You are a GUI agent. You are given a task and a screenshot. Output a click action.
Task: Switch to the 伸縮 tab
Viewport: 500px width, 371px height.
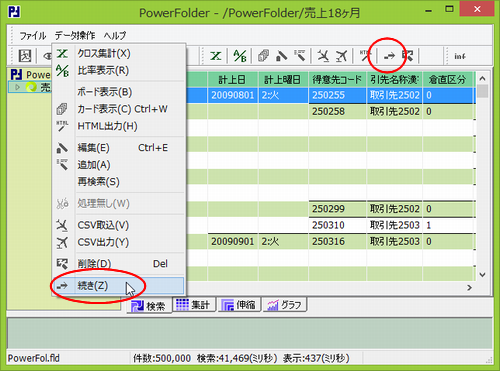coord(239,305)
